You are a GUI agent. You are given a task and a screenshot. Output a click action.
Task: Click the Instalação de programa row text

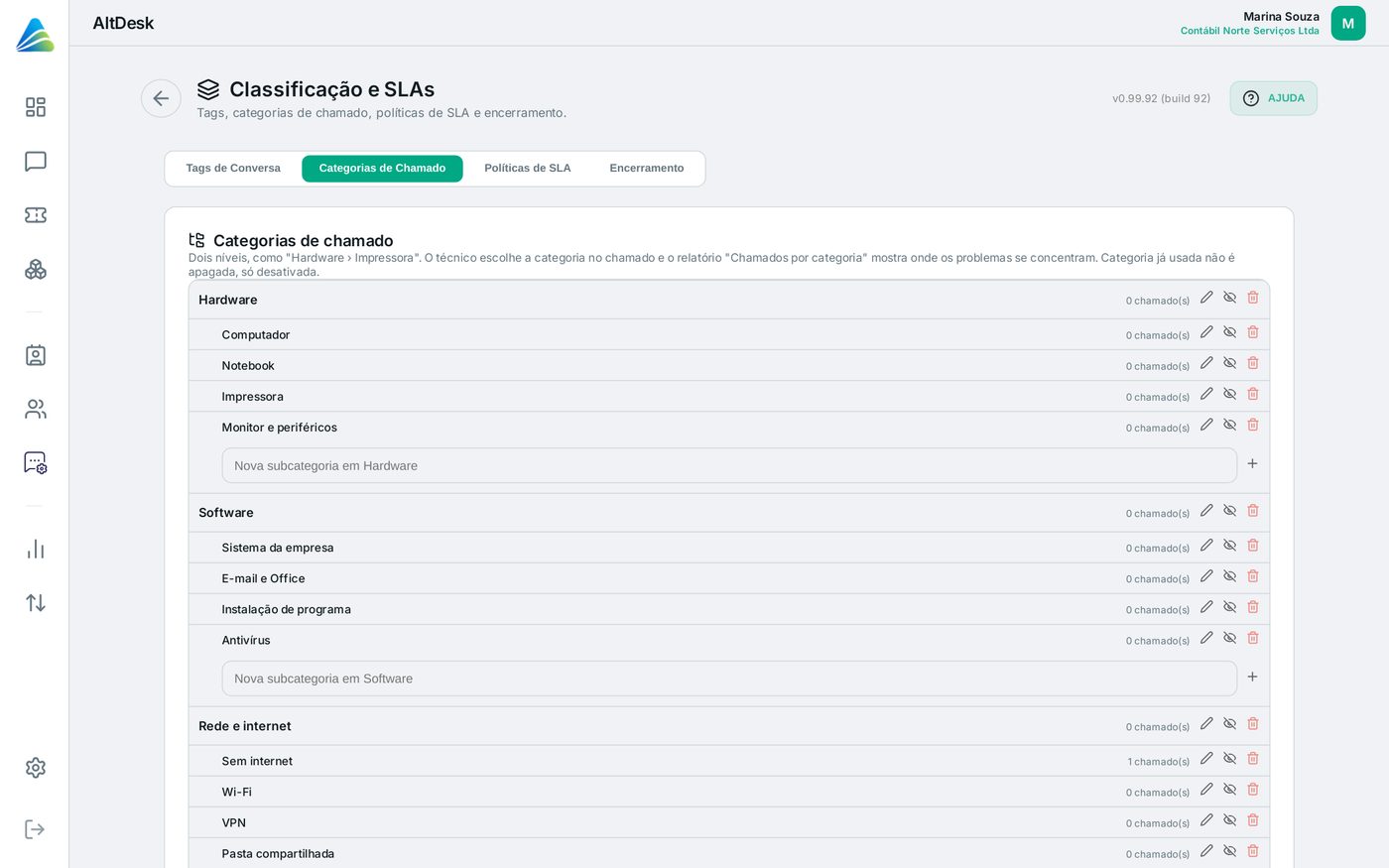coord(286,609)
